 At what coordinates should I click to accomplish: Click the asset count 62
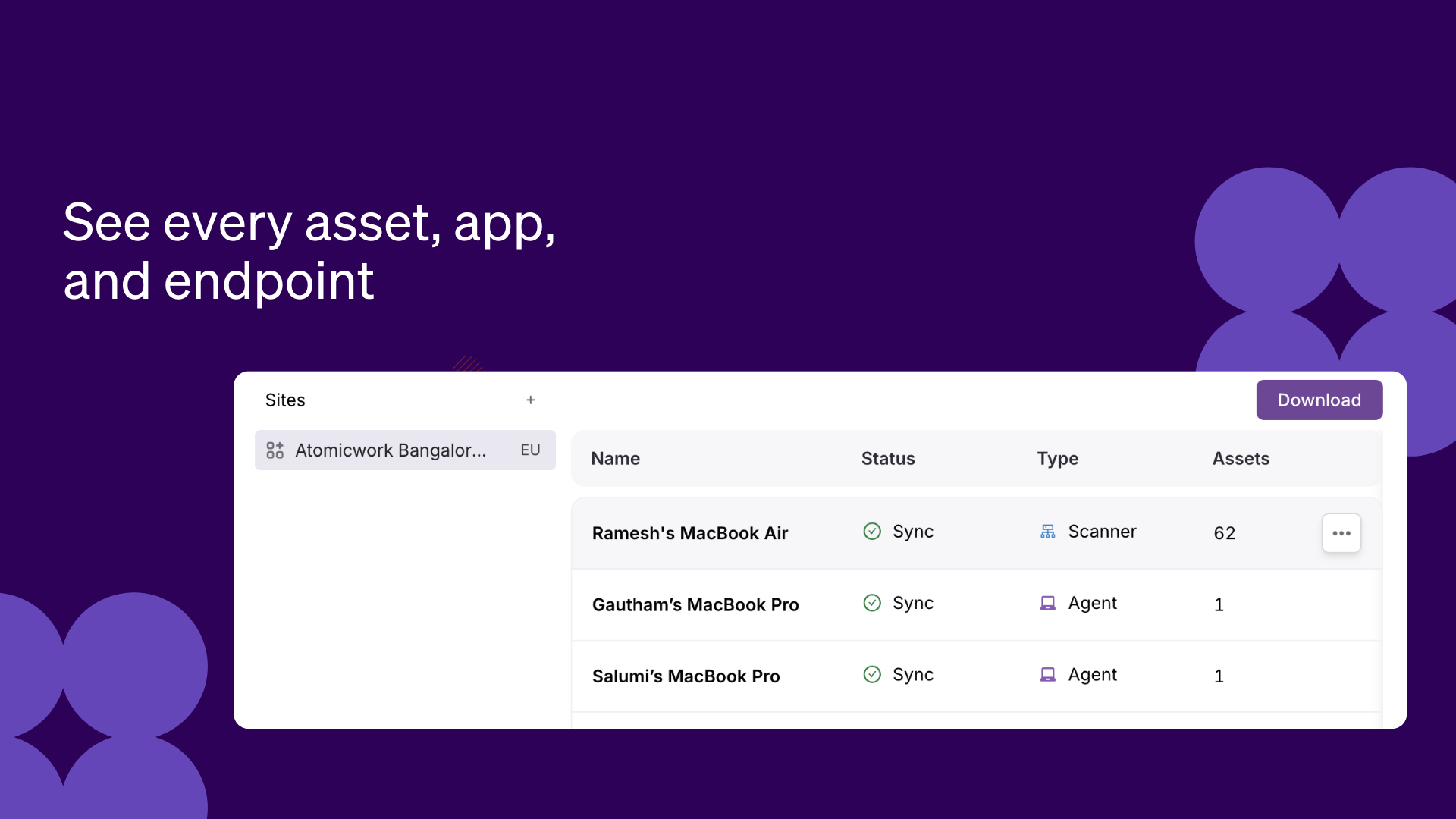pyautogui.click(x=1225, y=533)
